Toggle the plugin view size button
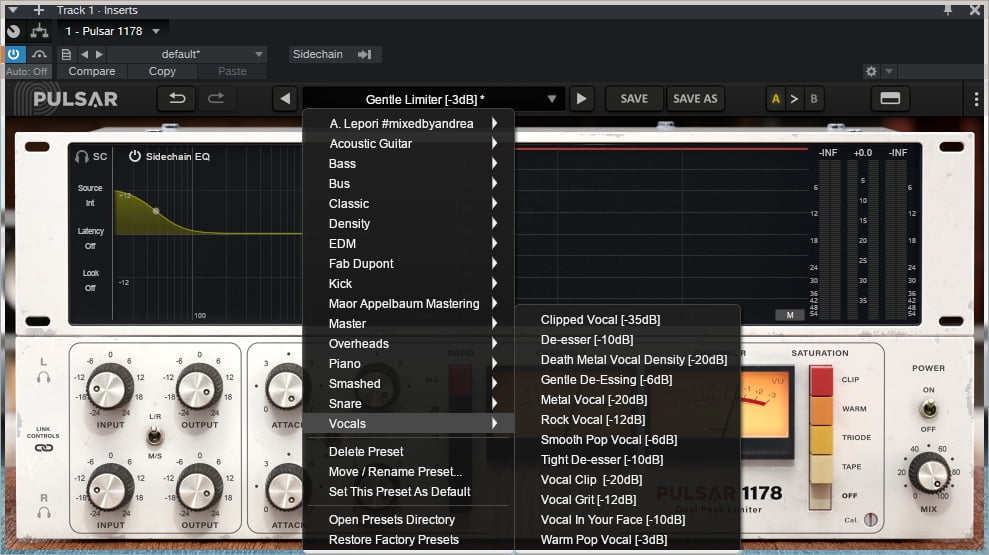The height and width of the screenshot is (555, 989). [x=890, y=99]
